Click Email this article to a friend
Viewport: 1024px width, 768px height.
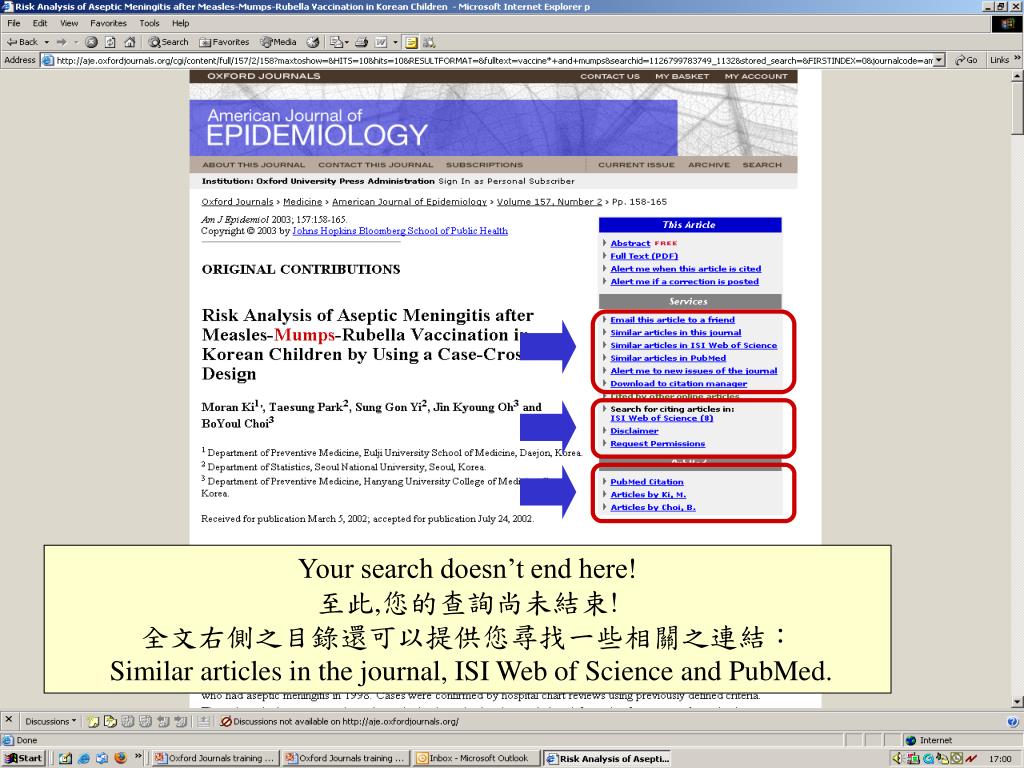(x=672, y=319)
